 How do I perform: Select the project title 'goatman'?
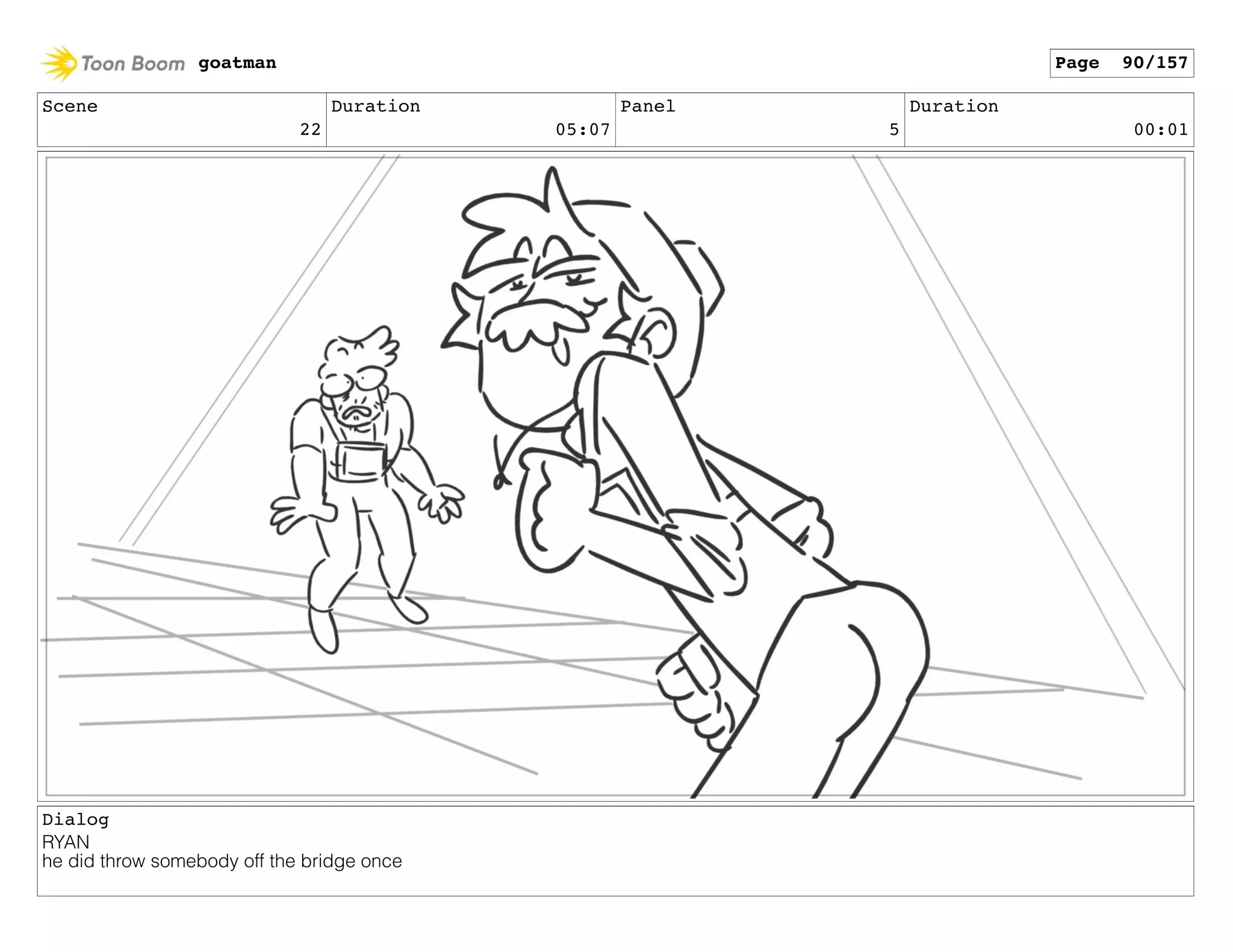(237, 63)
